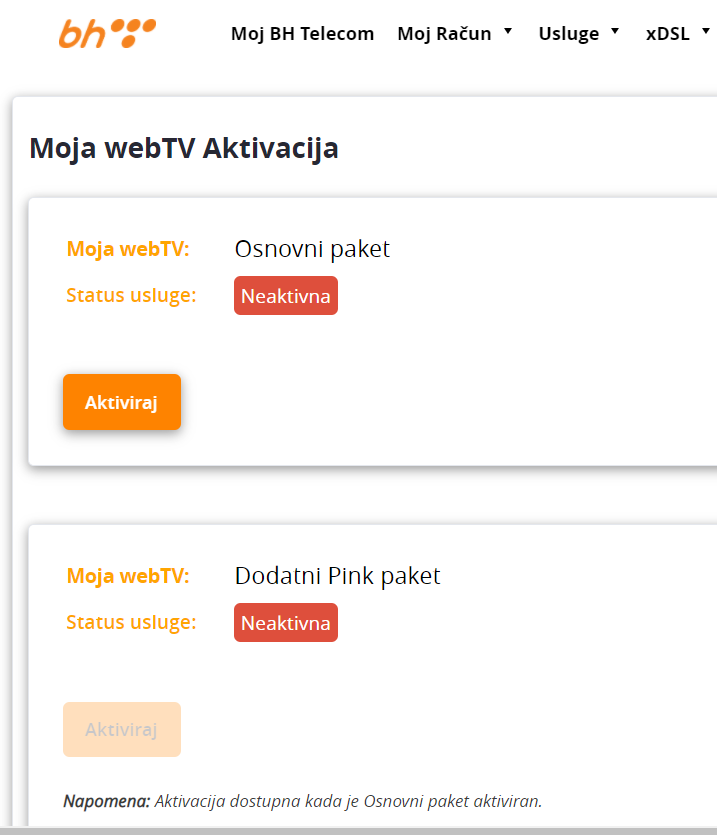Image resolution: width=717 pixels, height=835 pixels.
Task: Select the Dodatni Pink paket name text
Action: click(337, 576)
